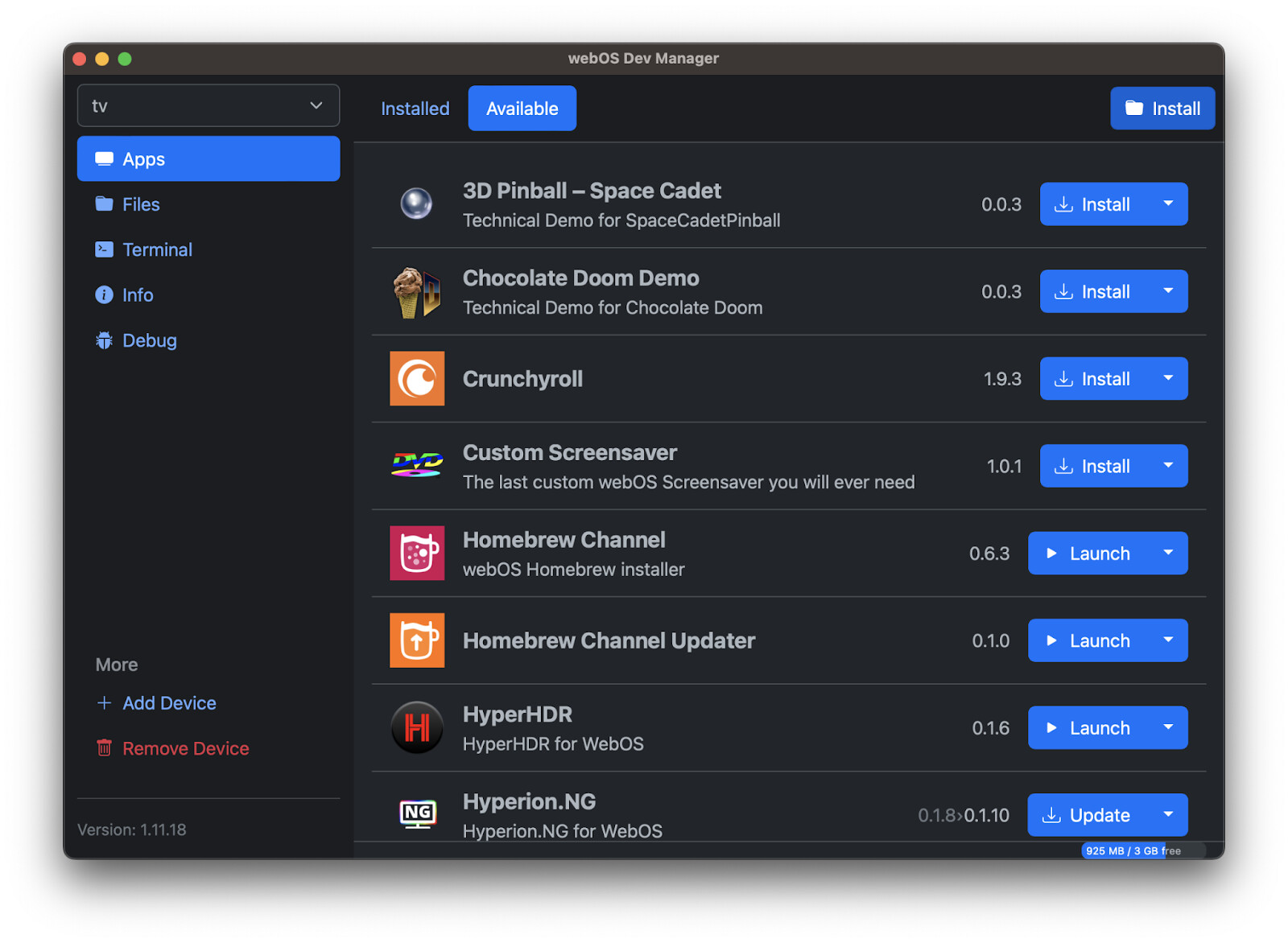Click the HyperHDR app icon

417,727
